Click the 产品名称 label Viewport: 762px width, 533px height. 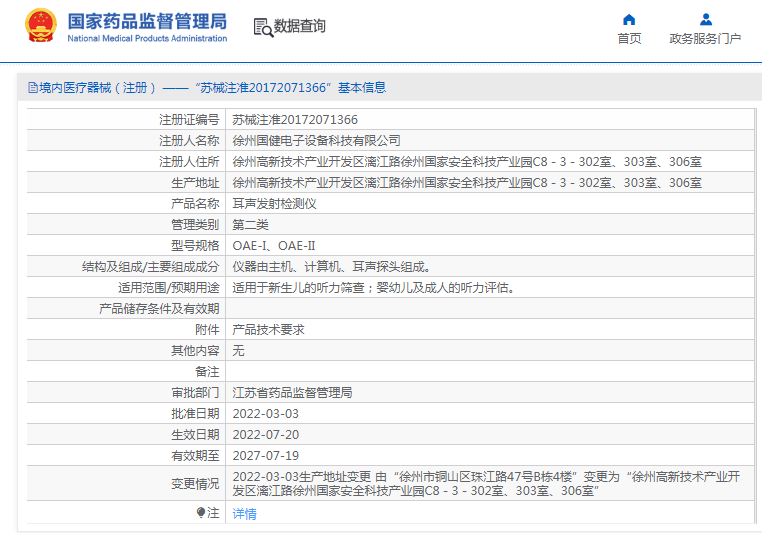pyautogui.click(x=195, y=204)
